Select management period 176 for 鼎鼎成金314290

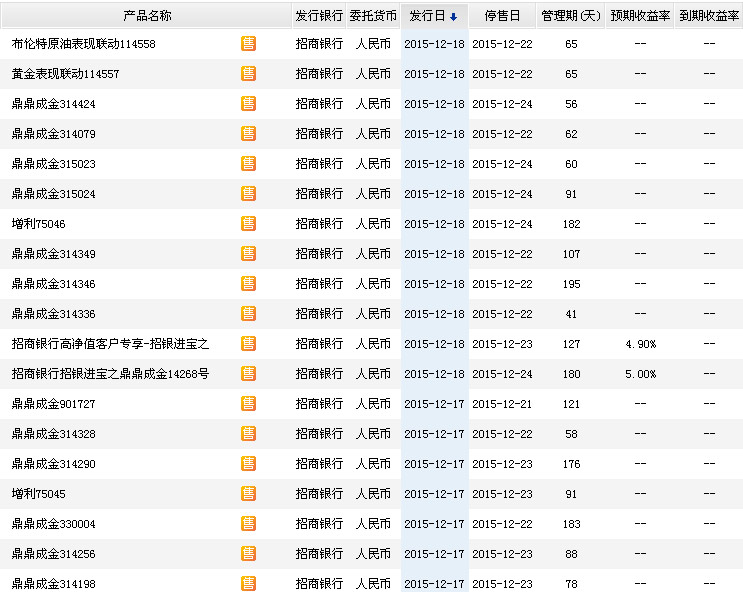[571, 464]
